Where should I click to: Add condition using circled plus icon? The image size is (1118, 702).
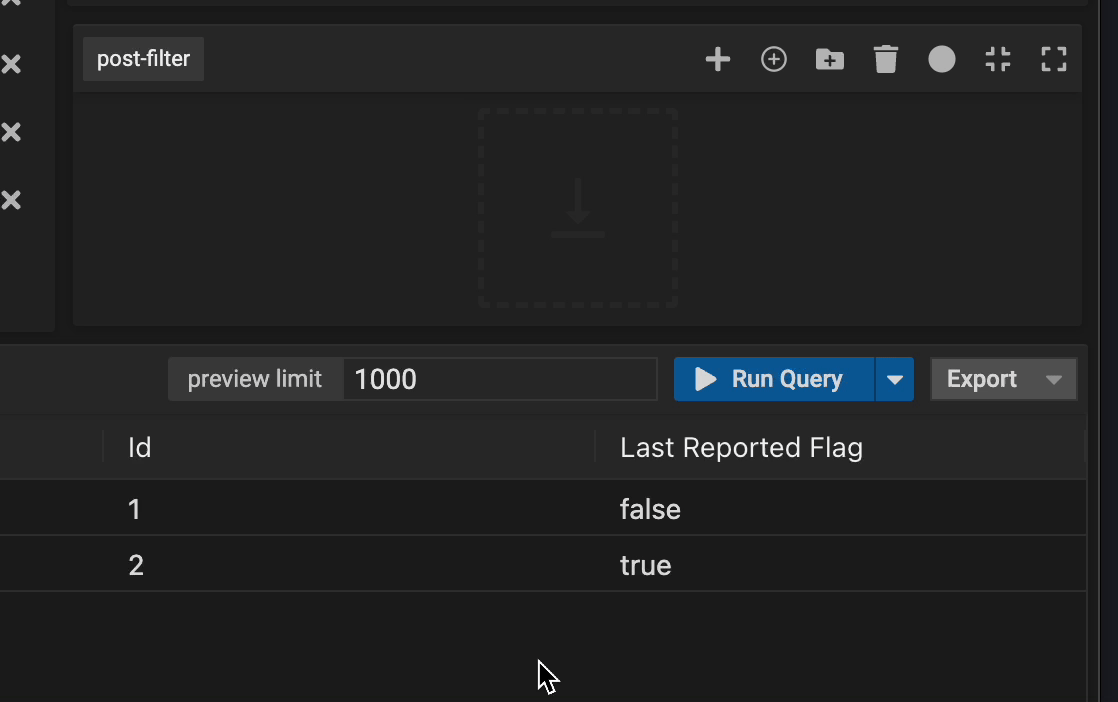pos(774,59)
